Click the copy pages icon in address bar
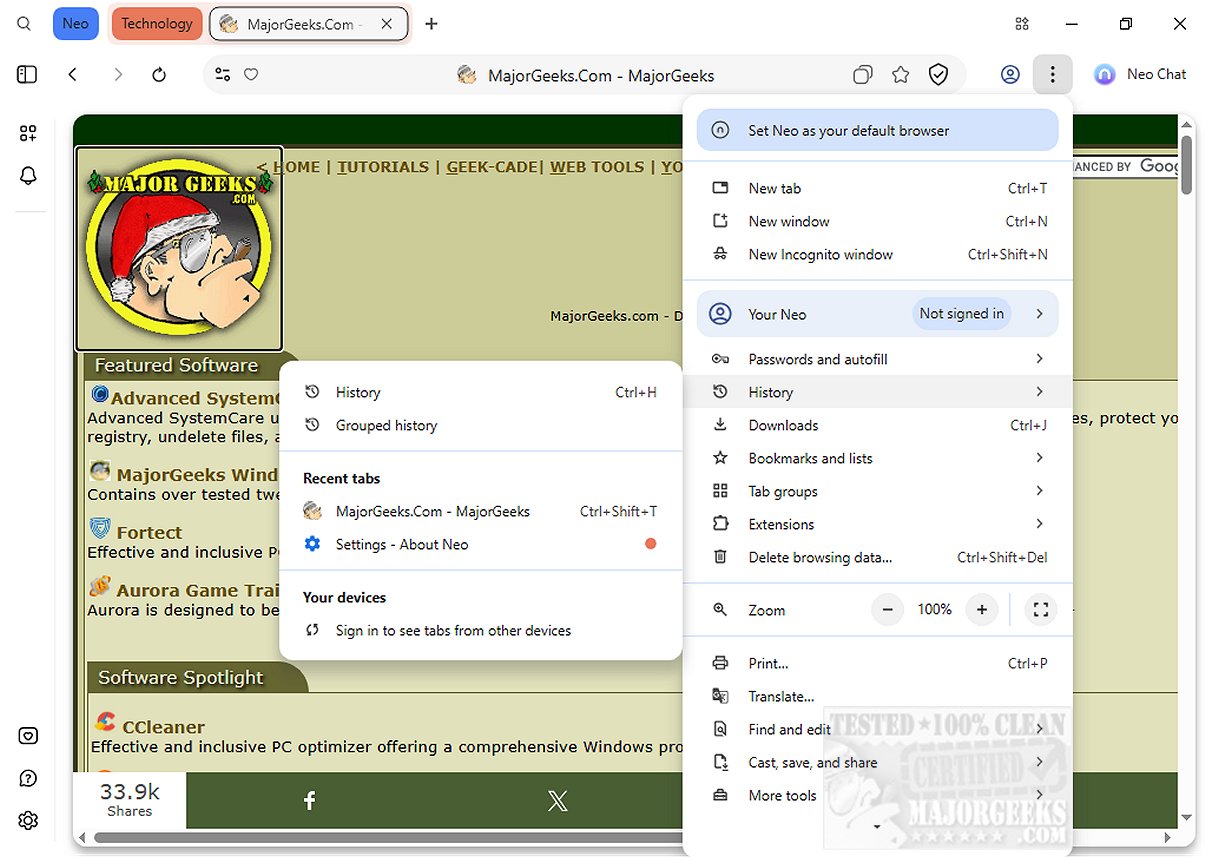Screen dimensions: 1205x857 [x=862, y=74]
